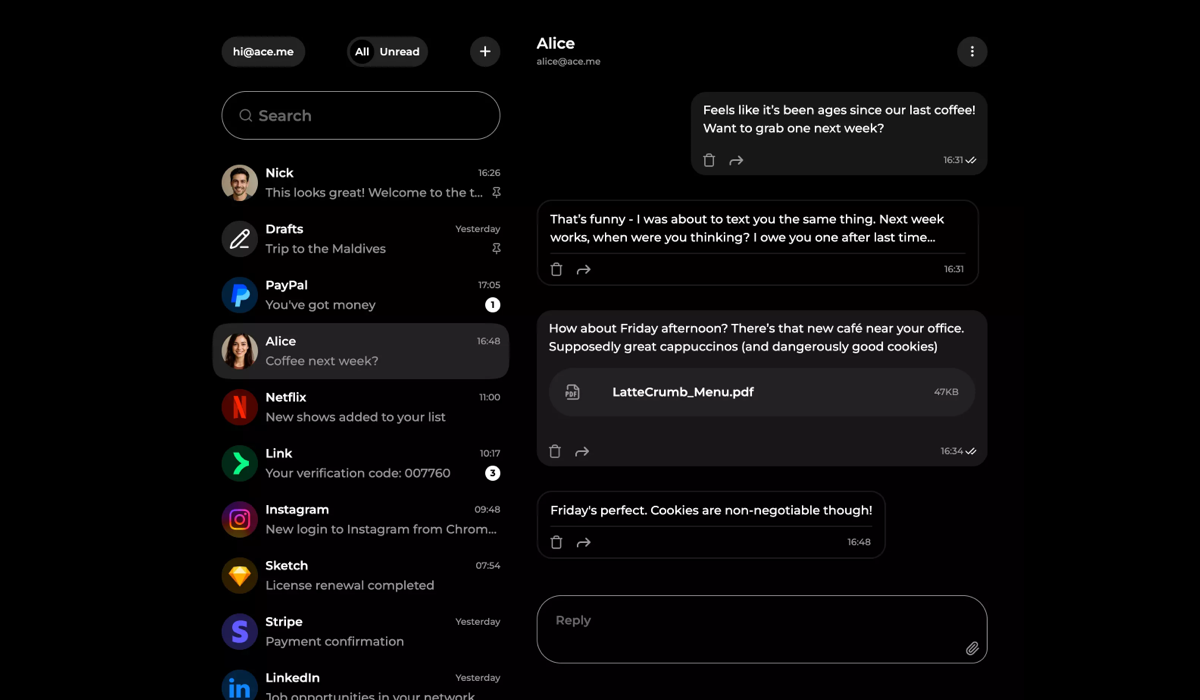Click the Sketch diamond logo avatar

pyautogui.click(x=240, y=575)
